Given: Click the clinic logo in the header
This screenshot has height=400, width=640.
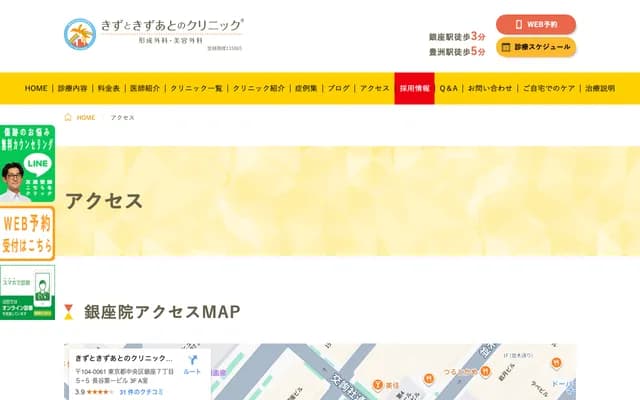Looking at the screenshot, I should tap(154, 34).
